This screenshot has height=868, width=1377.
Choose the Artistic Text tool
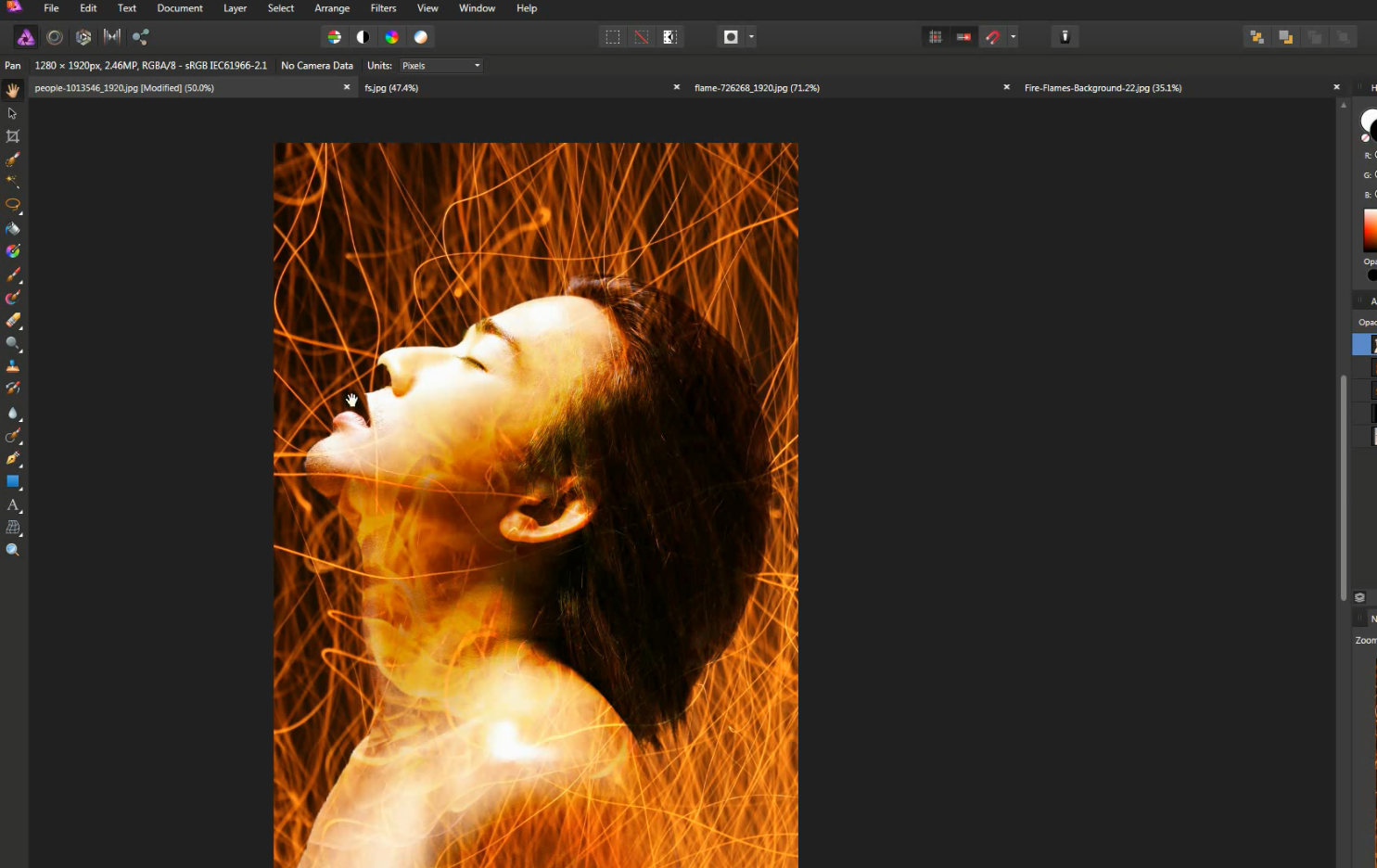(13, 504)
